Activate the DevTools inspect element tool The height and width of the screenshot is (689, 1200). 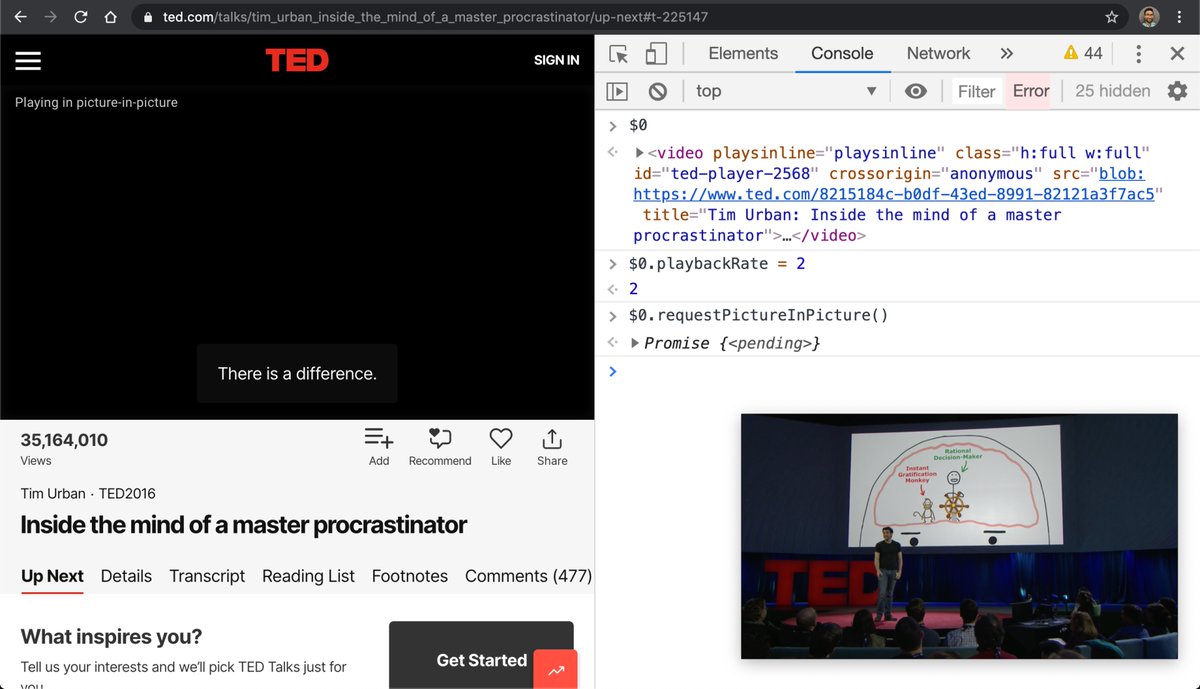[619, 54]
